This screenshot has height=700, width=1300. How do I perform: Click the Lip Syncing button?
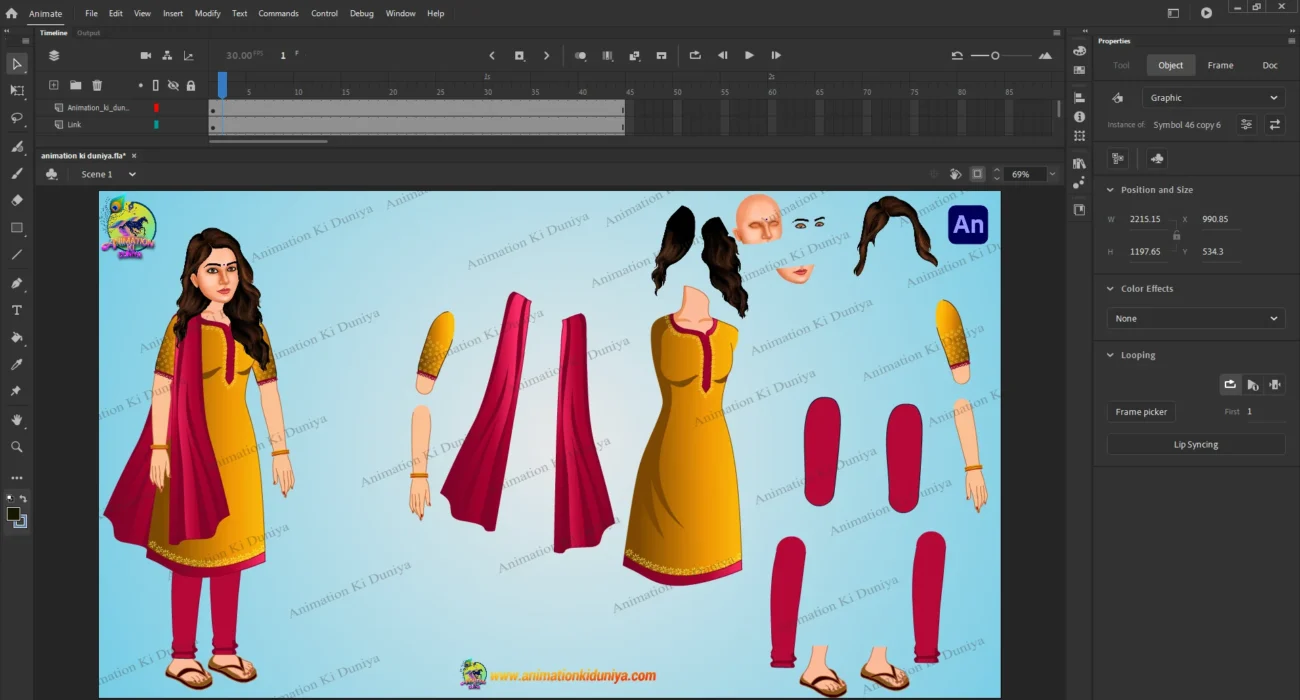coord(1195,445)
